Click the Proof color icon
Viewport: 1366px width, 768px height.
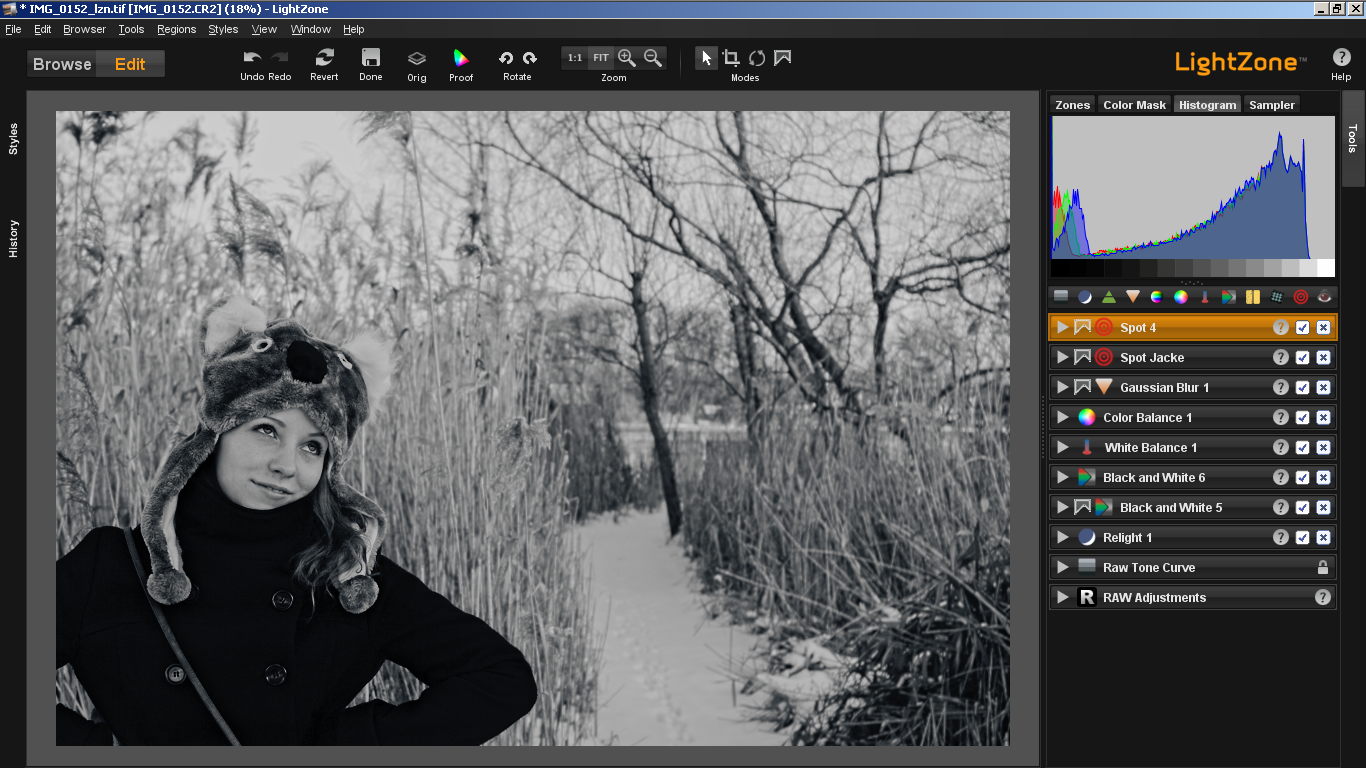tap(461, 58)
